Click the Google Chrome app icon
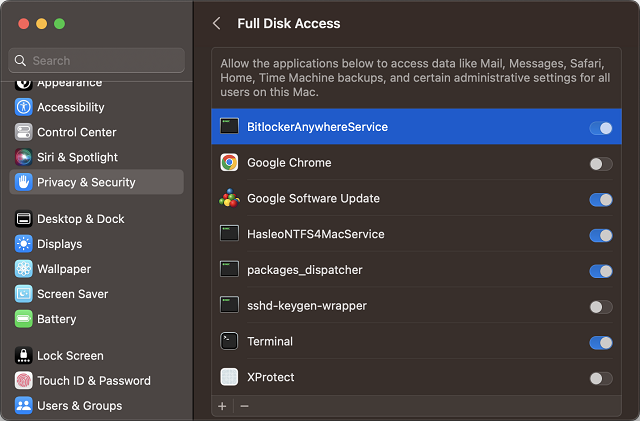Screen dimensions: 640x421 point(229,163)
